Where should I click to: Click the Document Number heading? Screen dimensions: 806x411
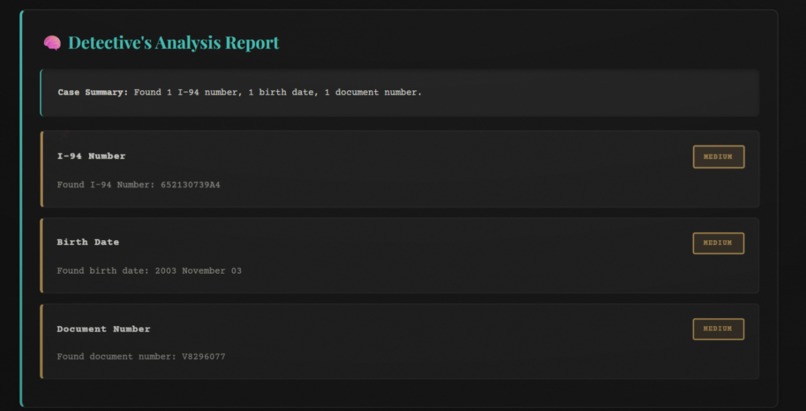coord(103,329)
